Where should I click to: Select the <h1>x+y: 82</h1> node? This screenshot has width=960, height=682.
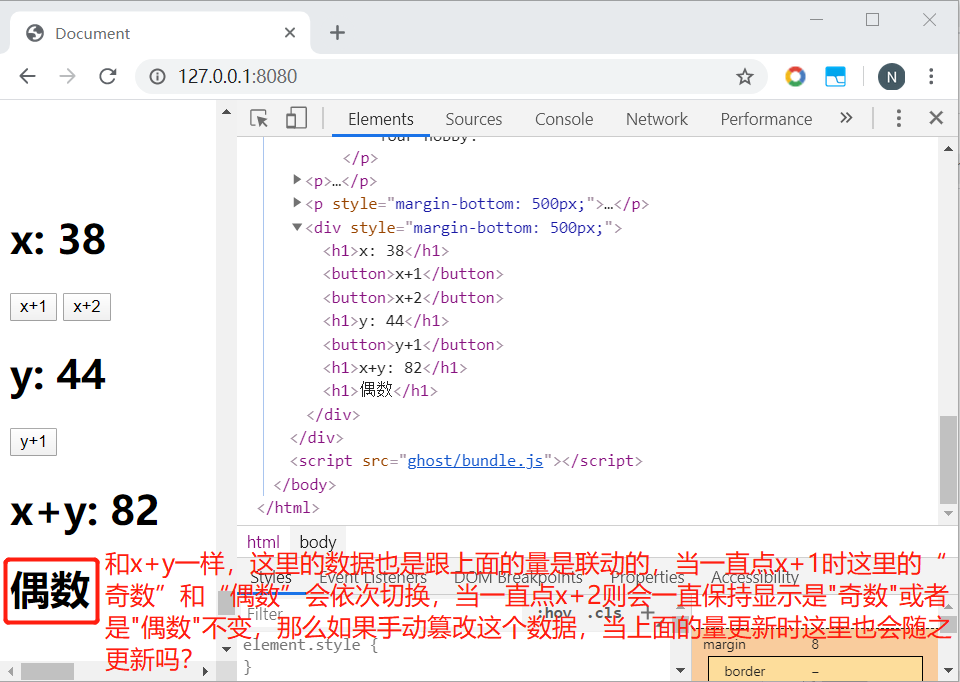[x=395, y=369]
